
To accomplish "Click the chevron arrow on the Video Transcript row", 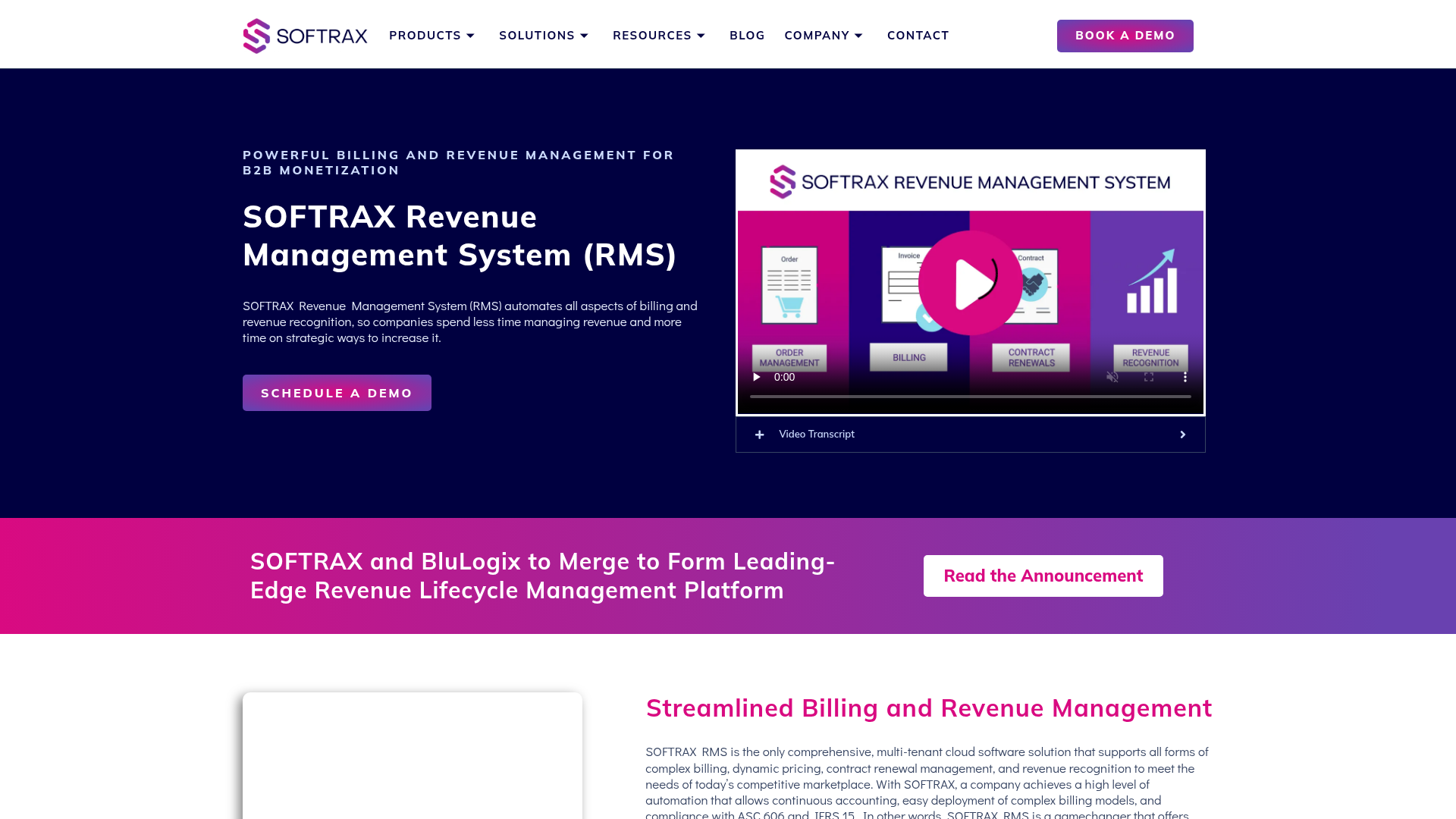I will pyautogui.click(x=1182, y=434).
